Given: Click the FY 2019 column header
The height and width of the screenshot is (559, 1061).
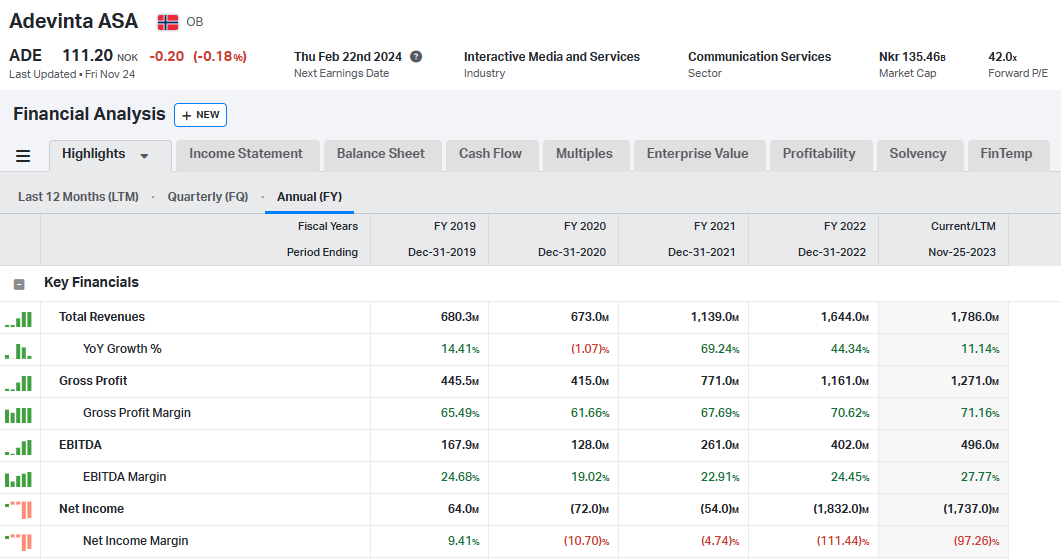Looking at the screenshot, I should click(x=455, y=226).
